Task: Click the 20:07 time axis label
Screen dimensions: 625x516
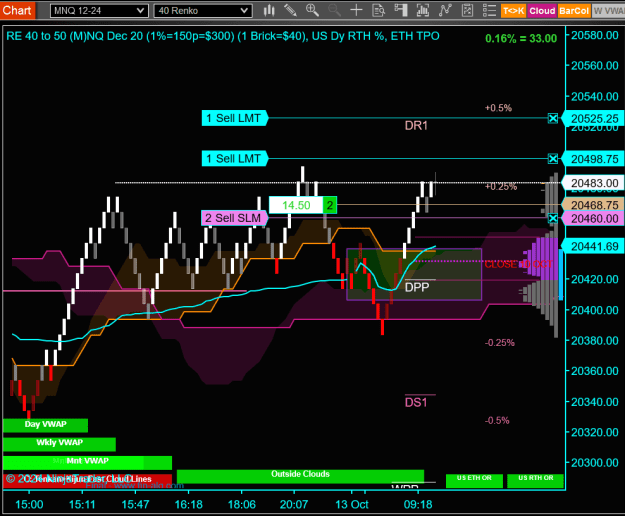Action: coord(294,504)
